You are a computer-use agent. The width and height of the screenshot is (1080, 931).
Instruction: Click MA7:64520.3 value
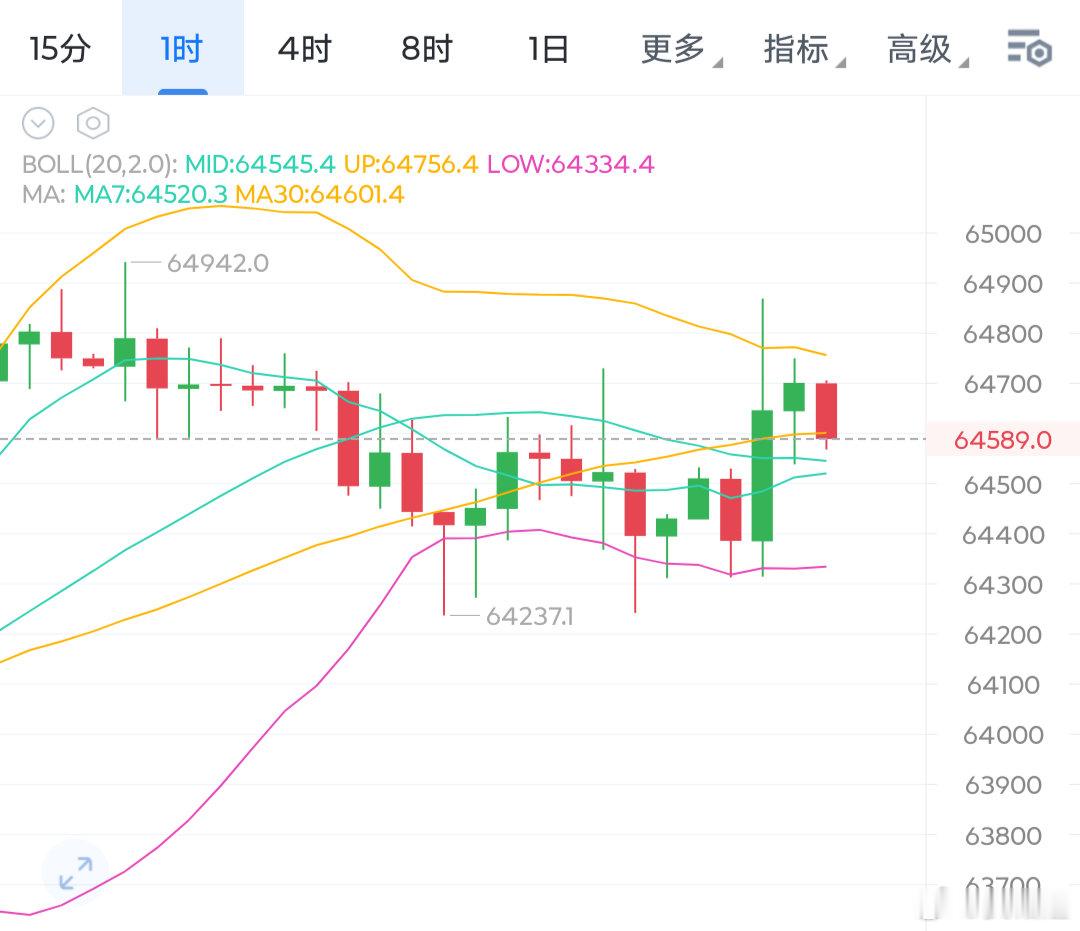[150, 194]
